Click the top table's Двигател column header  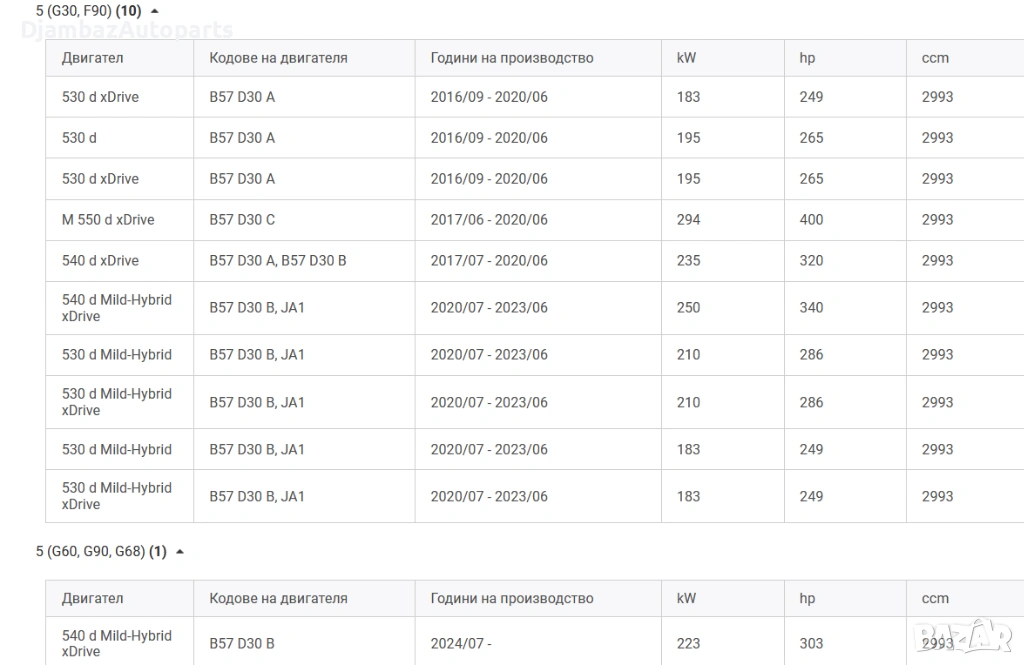tap(93, 58)
